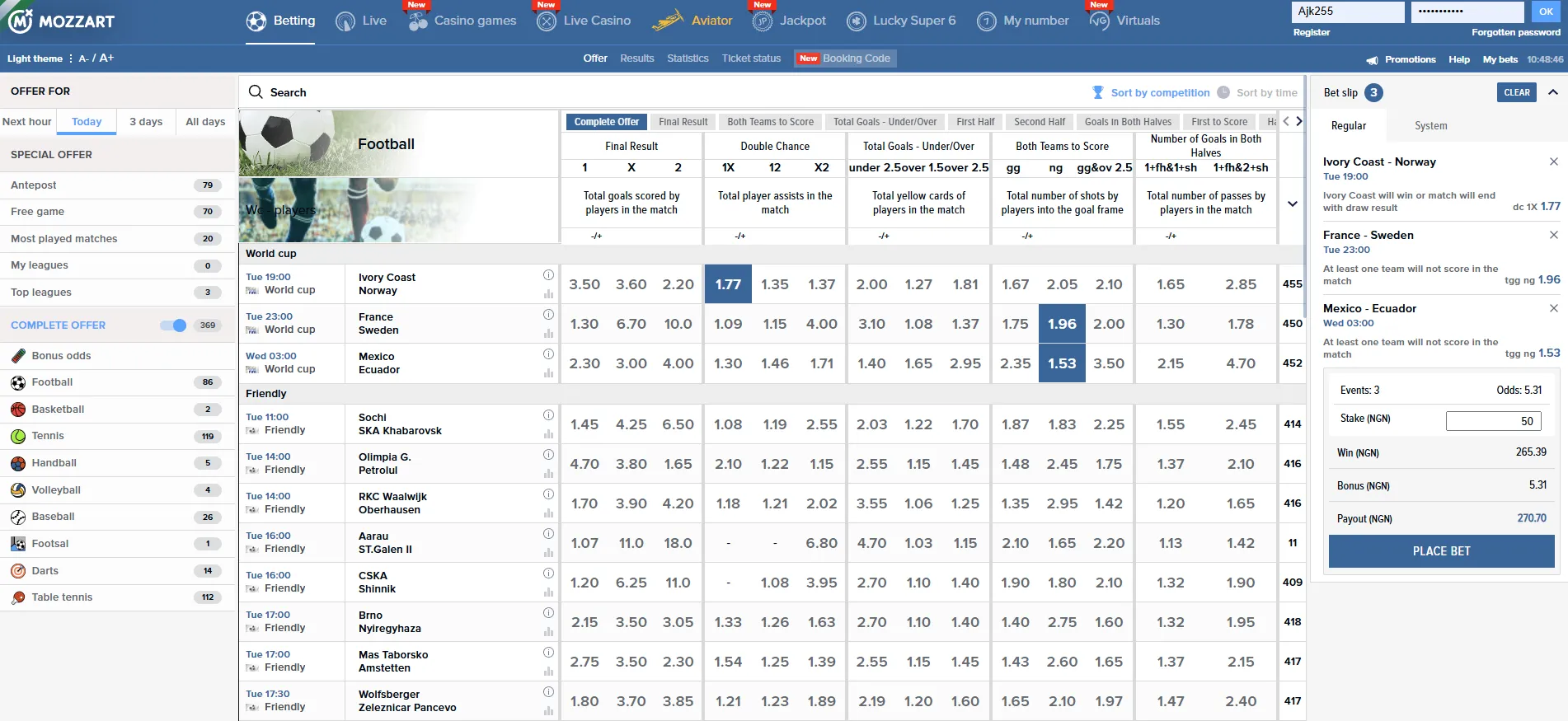The image size is (1568, 721).
Task: Pick 3.50 home win odd Ivory Coast
Action: pos(584,284)
